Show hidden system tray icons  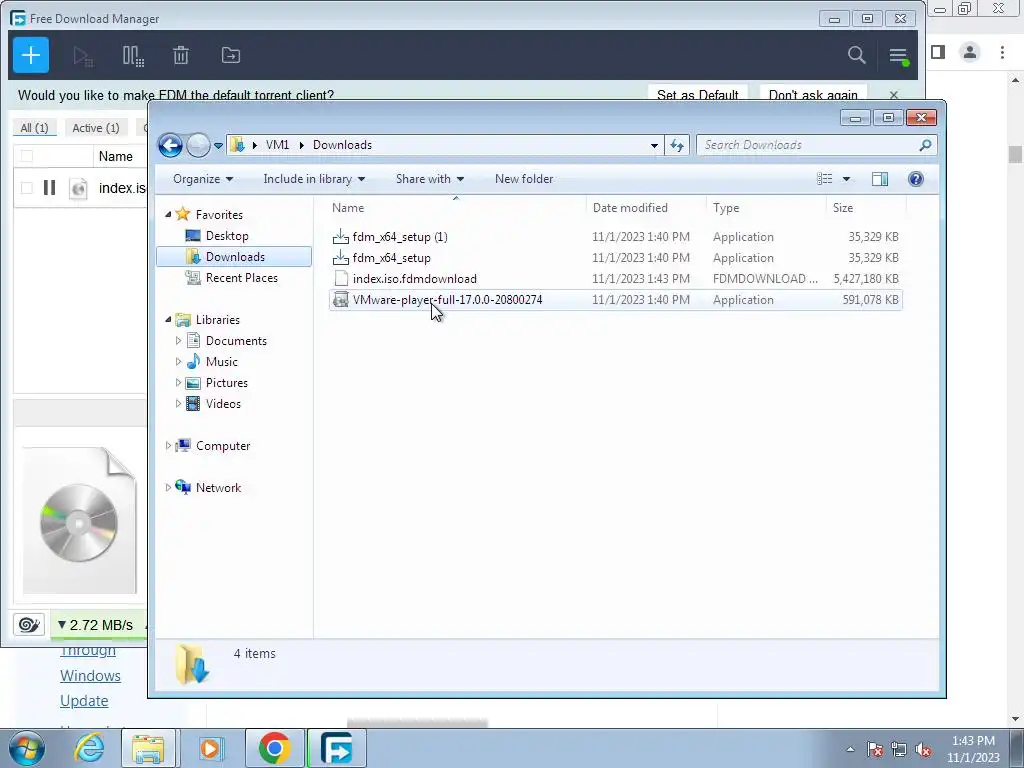[x=850, y=749]
